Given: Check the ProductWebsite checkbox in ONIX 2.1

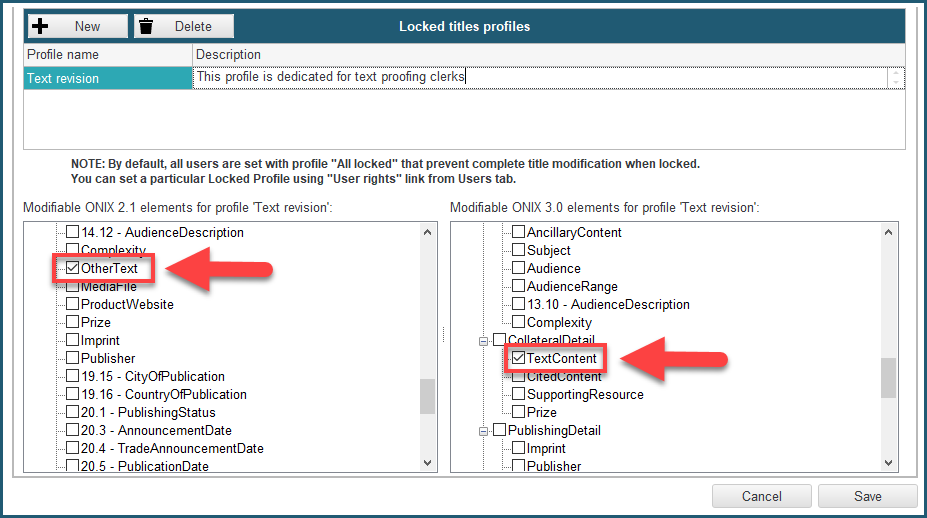Looking at the screenshot, I should [x=72, y=304].
